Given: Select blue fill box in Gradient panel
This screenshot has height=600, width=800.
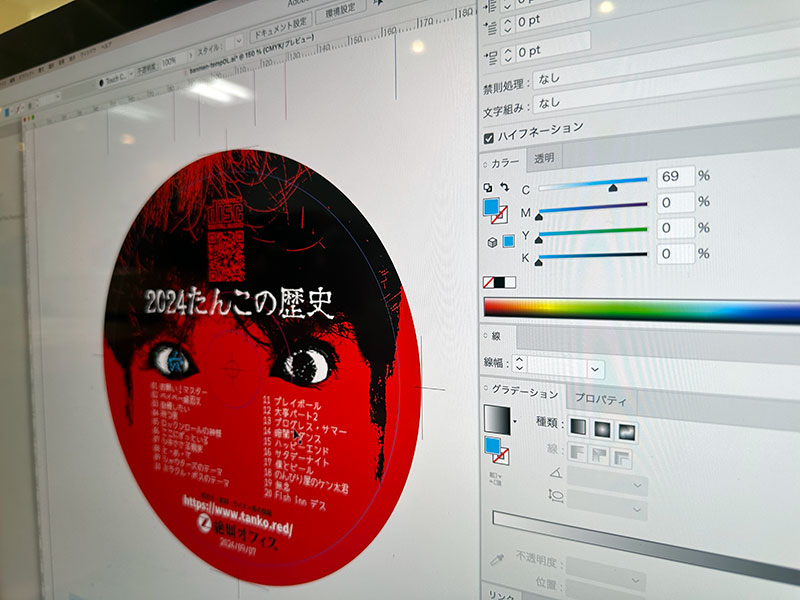Looking at the screenshot, I should click(492, 445).
